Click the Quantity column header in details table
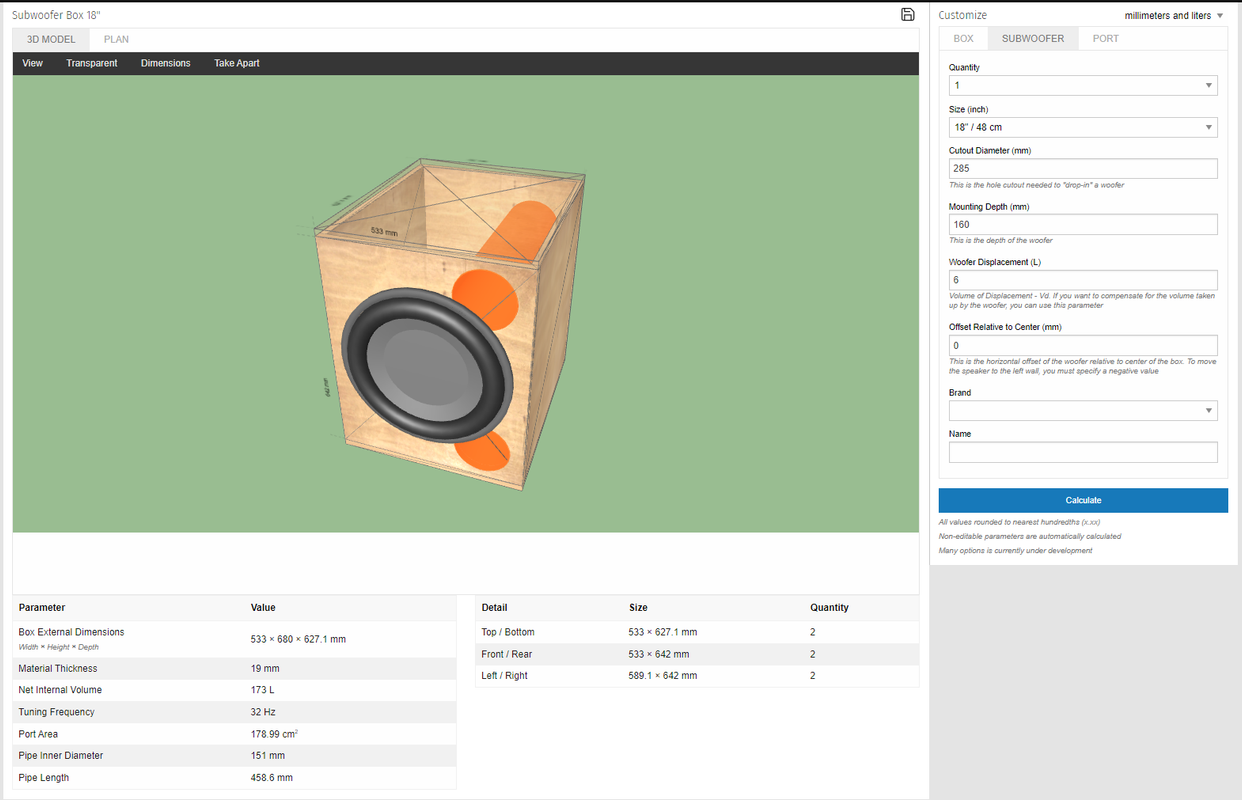The image size is (1242, 800). coord(829,607)
